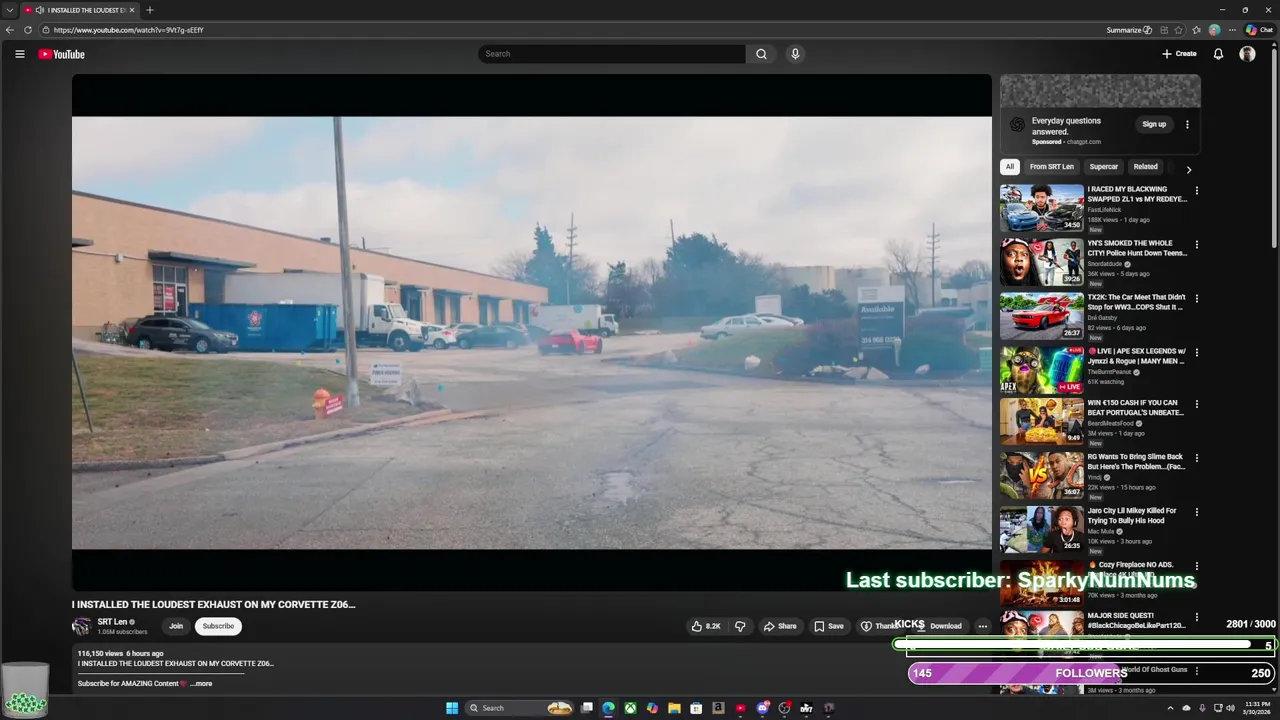Save the video to a playlist

828,626
